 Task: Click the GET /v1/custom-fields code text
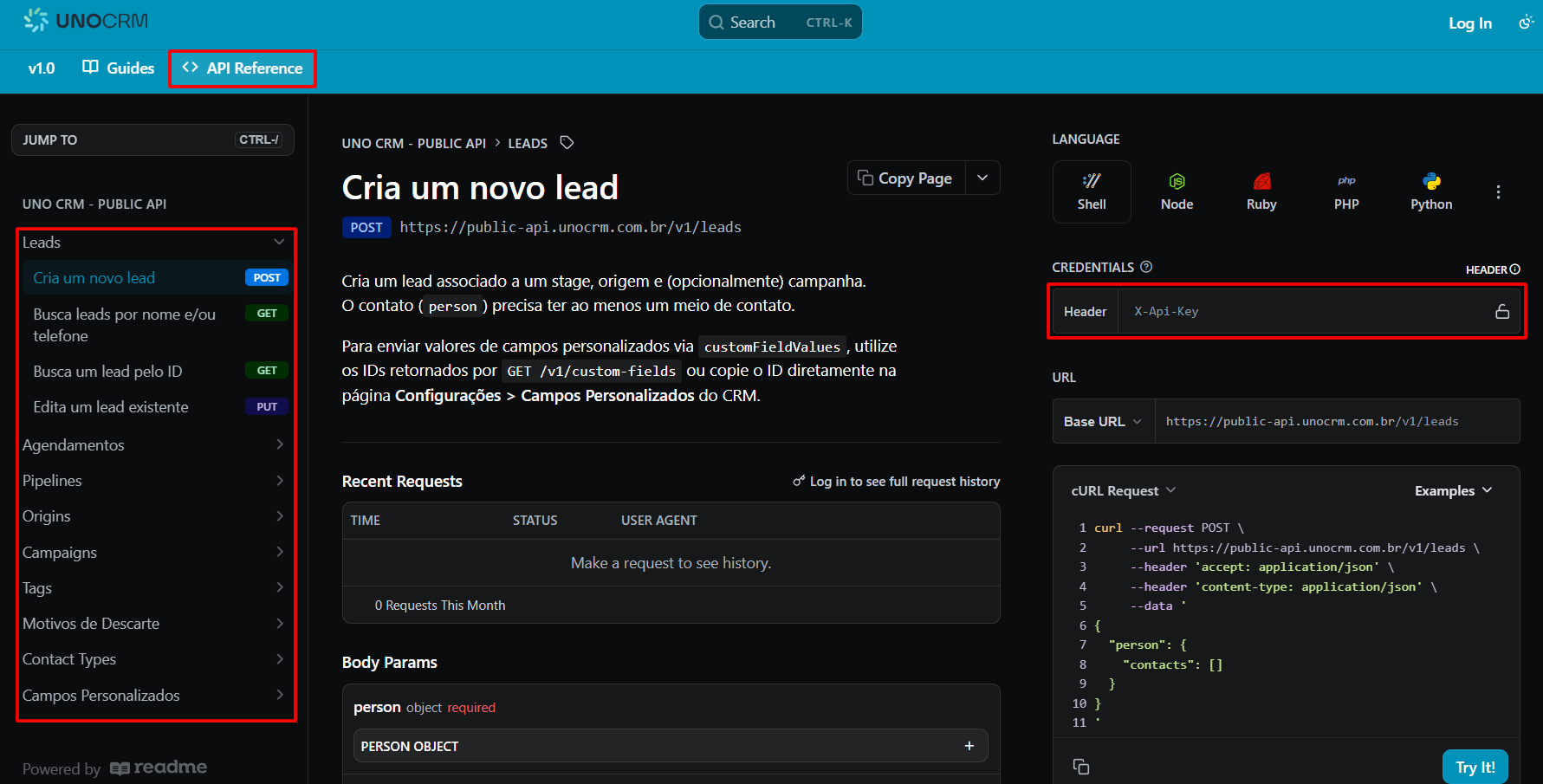tap(592, 371)
